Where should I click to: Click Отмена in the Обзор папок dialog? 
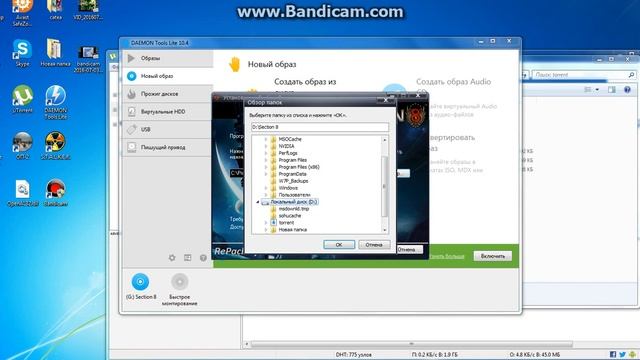374,245
